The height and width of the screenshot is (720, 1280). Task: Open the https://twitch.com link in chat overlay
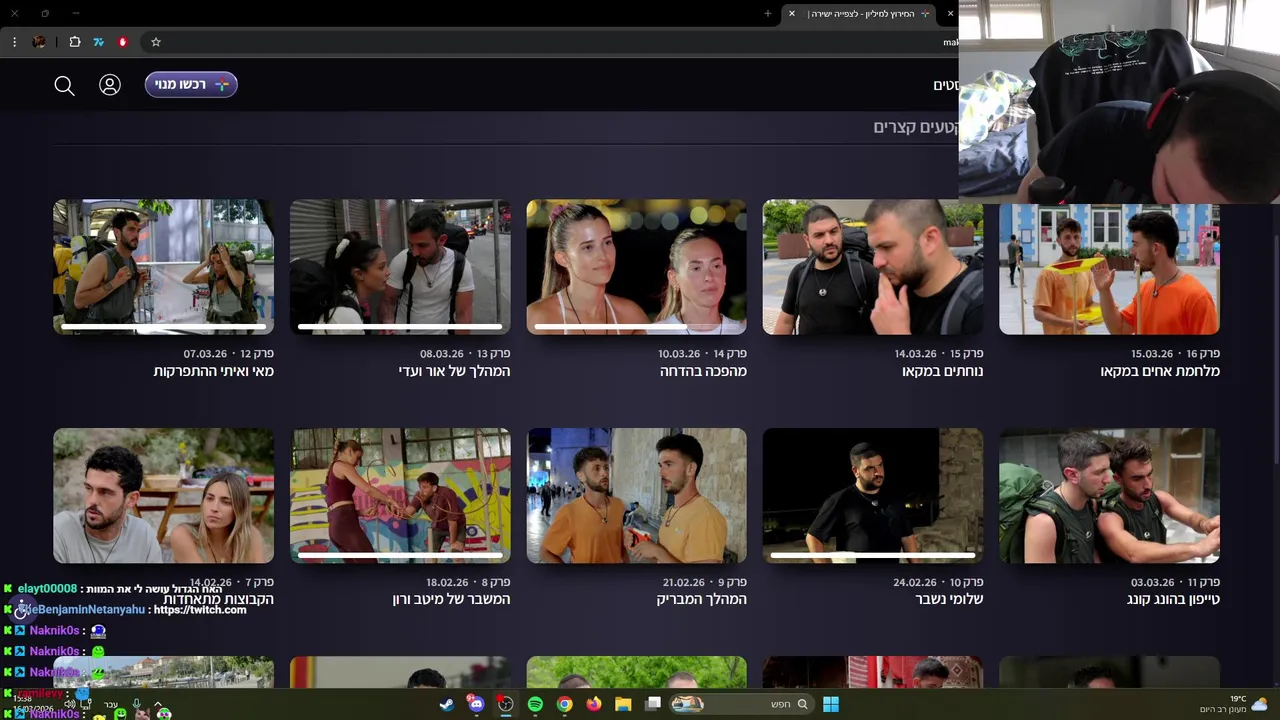[x=199, y=610]
